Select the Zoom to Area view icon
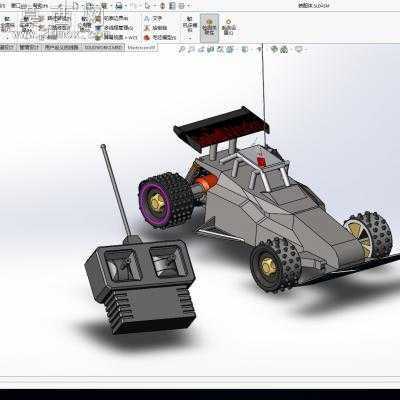 click(191, 50)
